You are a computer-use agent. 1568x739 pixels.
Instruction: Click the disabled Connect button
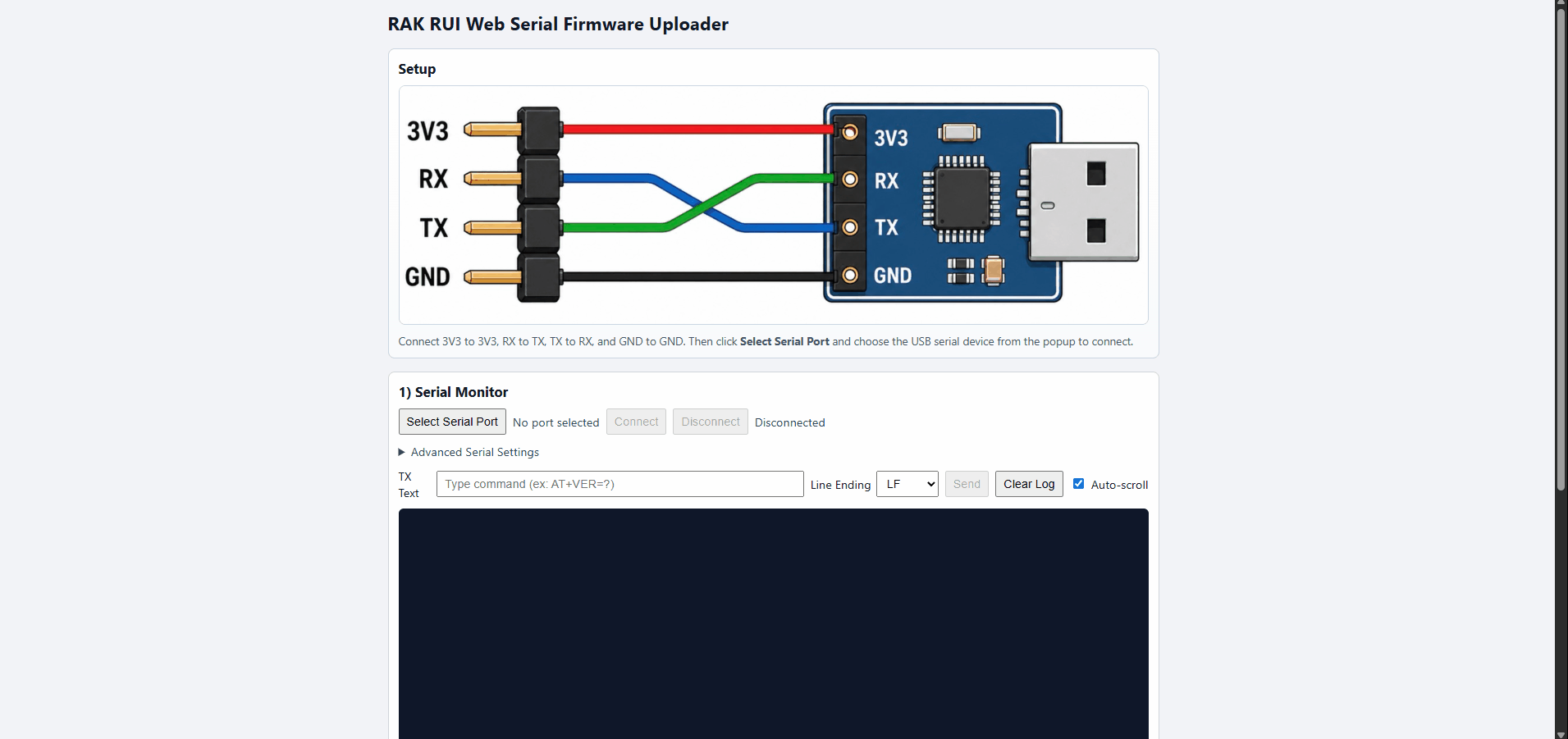click(x=636, y=422)
